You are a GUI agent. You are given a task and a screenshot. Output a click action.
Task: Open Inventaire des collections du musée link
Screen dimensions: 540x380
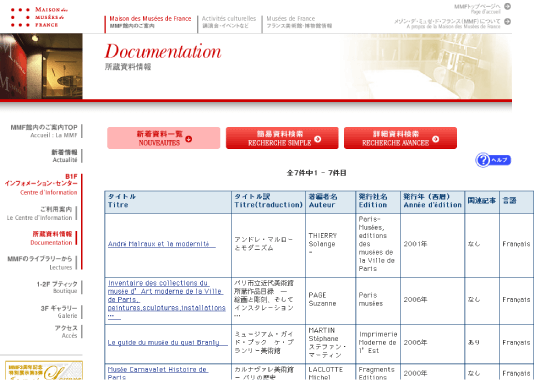coord(167,299)
